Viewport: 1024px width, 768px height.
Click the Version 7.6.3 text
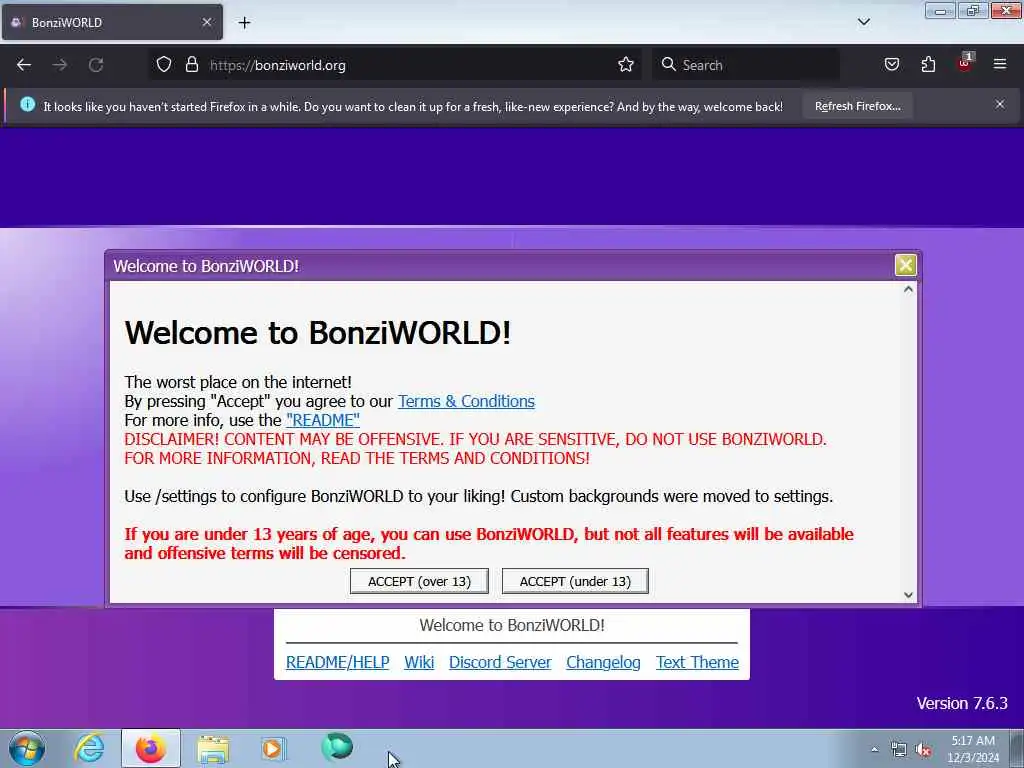962,703
